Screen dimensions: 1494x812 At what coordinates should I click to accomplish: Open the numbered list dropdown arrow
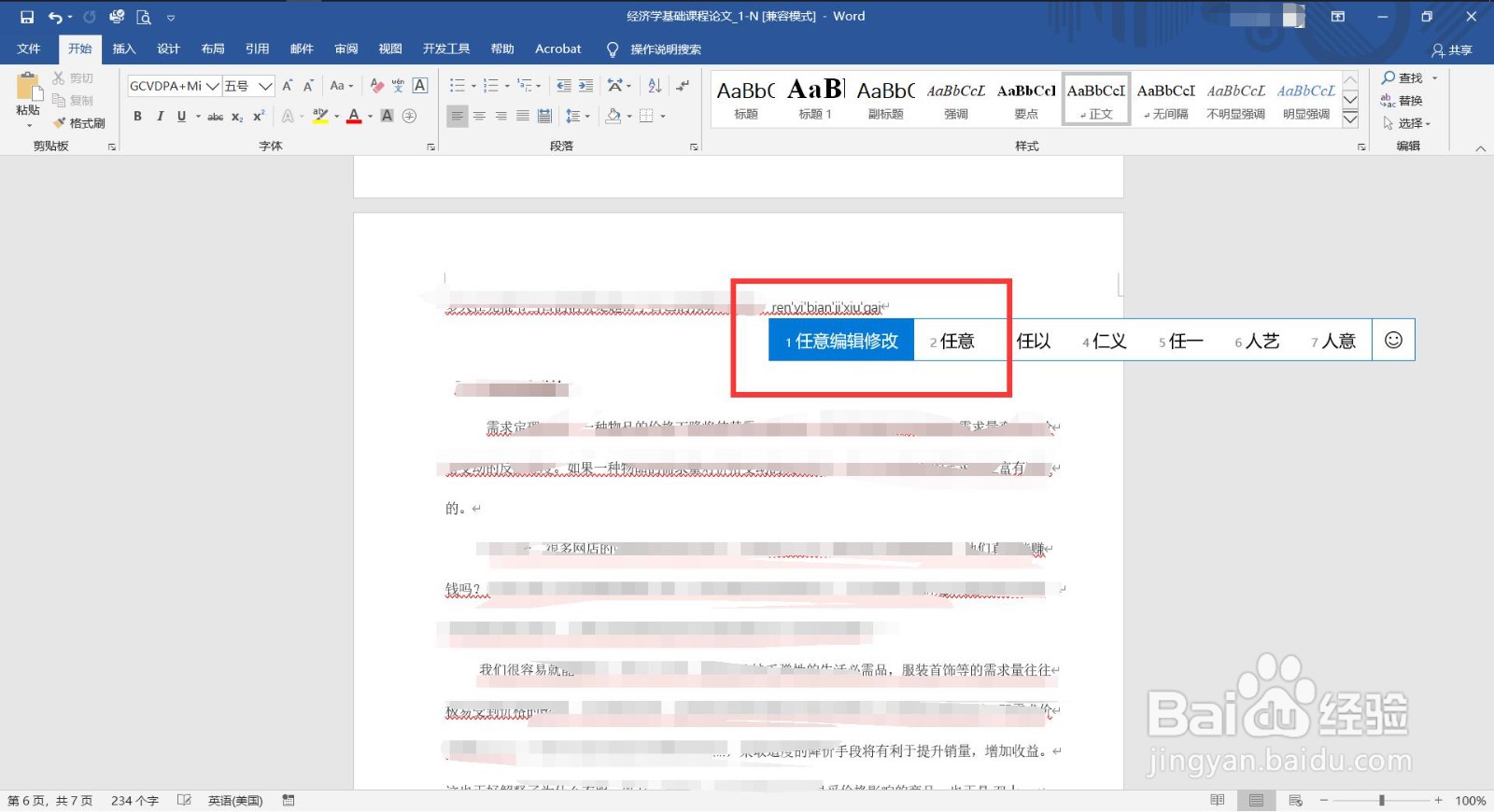coord(507,86)
